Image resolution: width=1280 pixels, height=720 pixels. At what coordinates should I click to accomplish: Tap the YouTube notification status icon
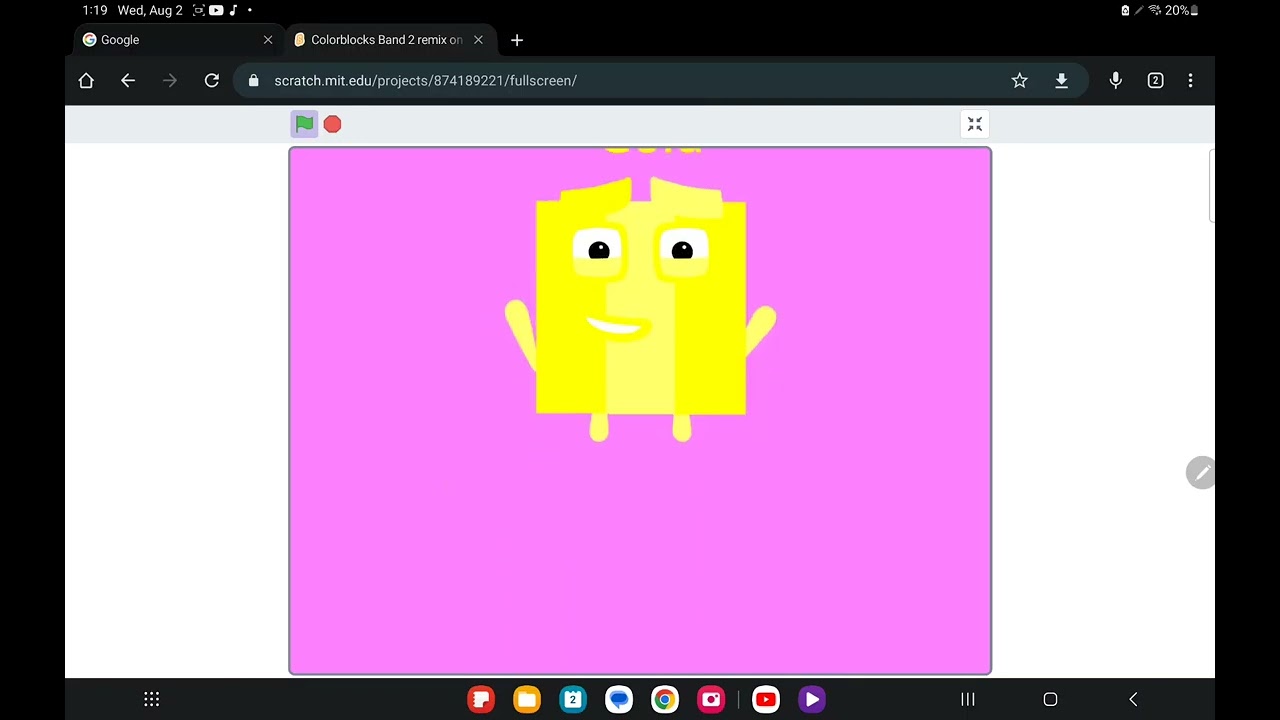click(x=215, y=10)
